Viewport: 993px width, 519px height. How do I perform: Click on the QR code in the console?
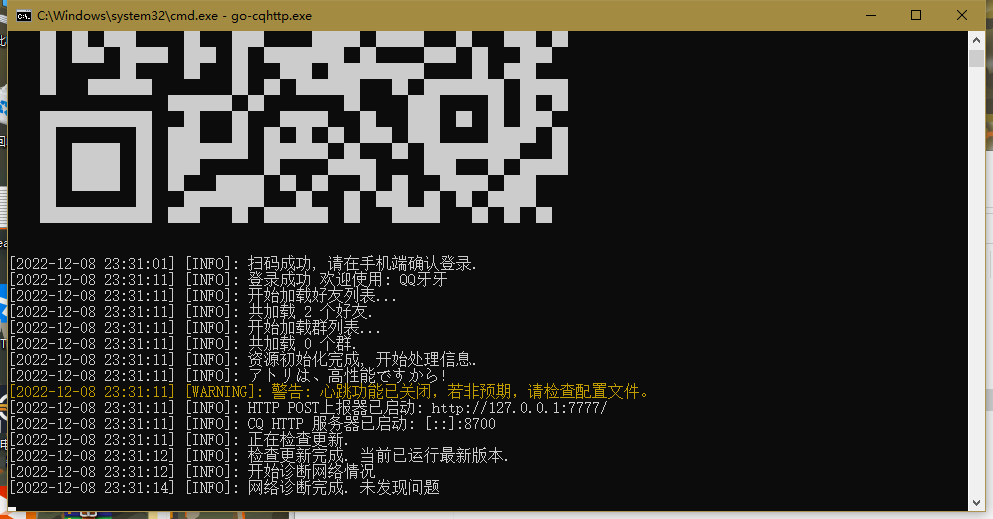[x=303, y=125]
